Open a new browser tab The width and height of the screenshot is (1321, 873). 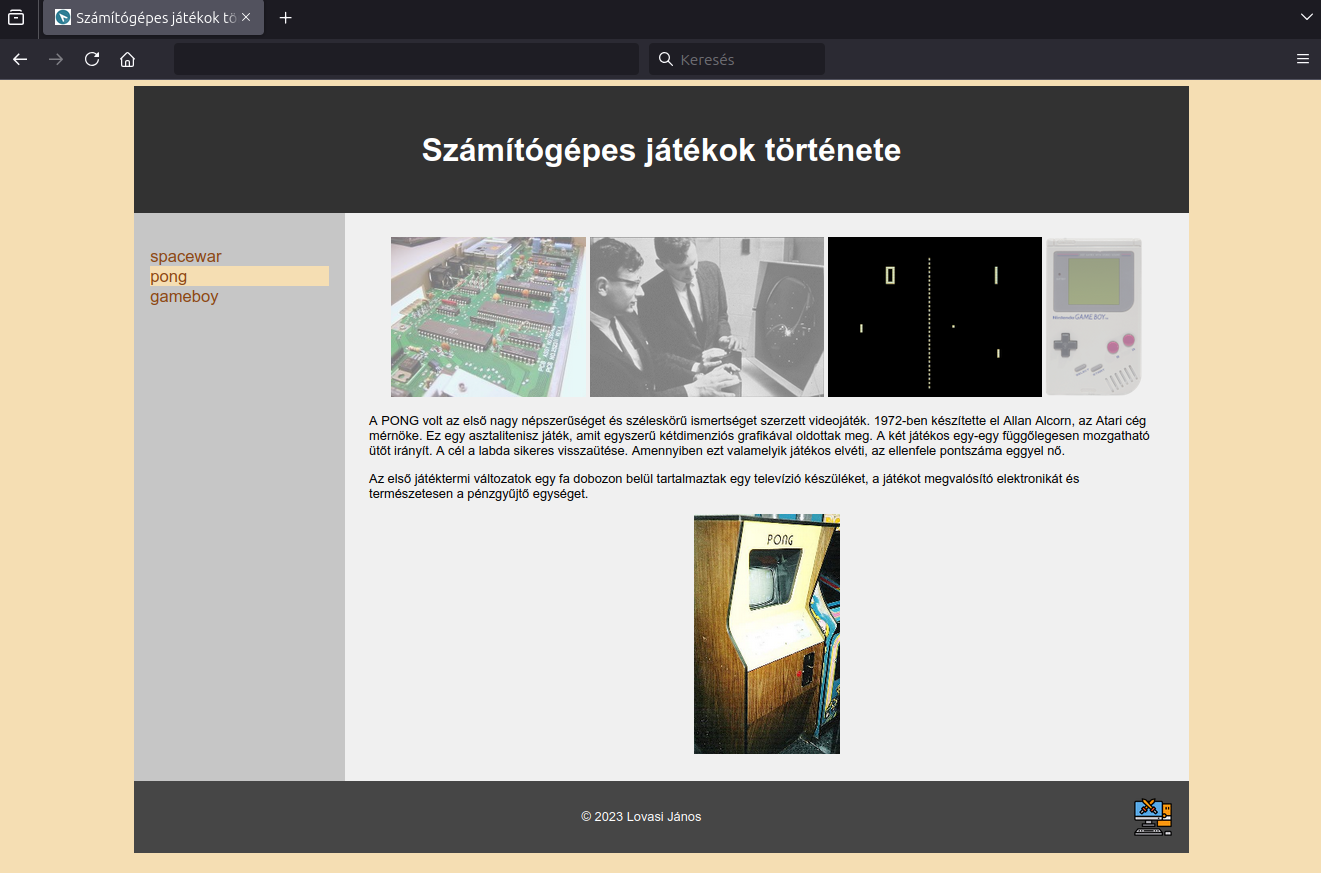pyautogui.click(x=286, y=18)
